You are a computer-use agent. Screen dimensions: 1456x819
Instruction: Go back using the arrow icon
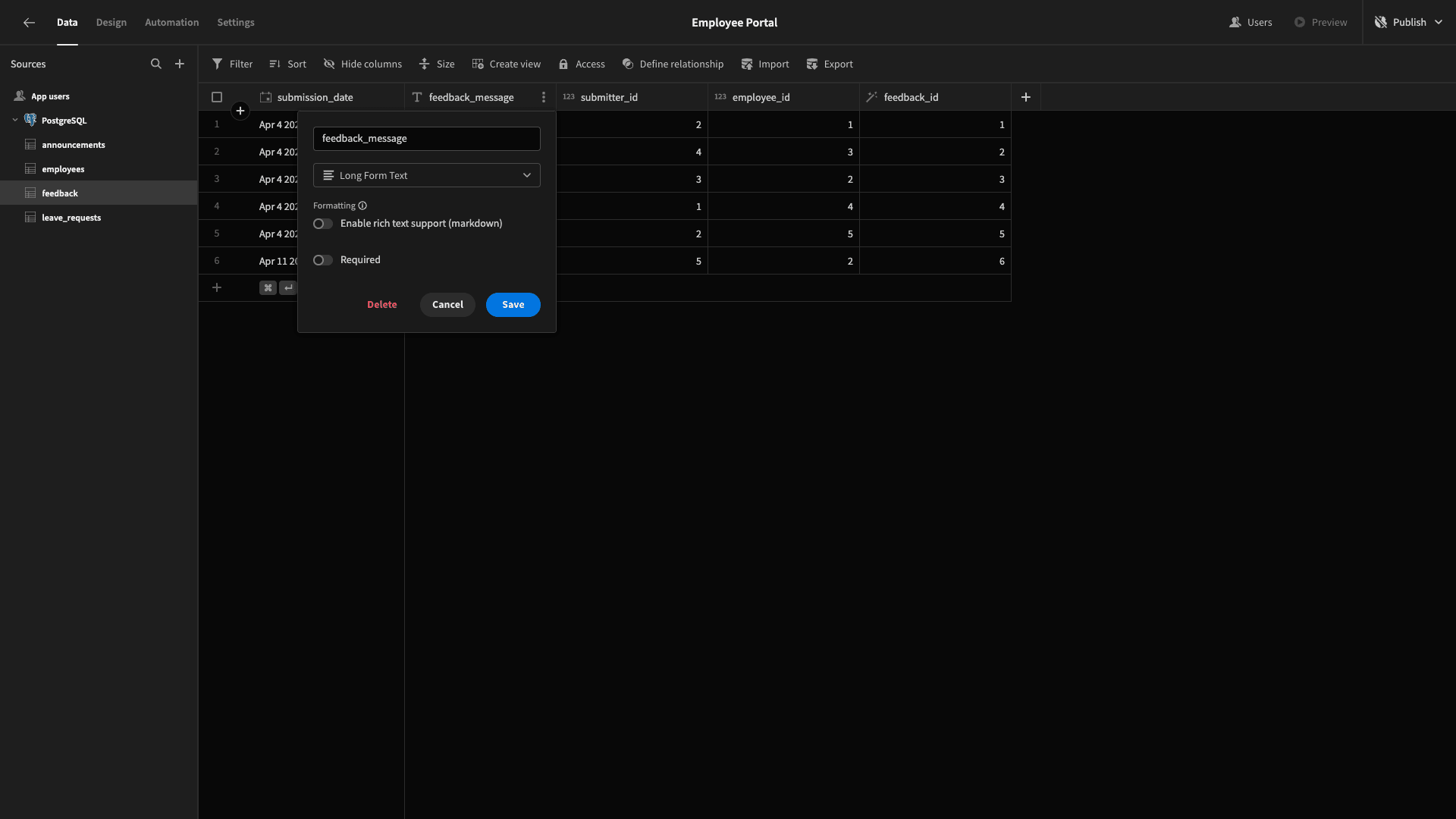29,23
